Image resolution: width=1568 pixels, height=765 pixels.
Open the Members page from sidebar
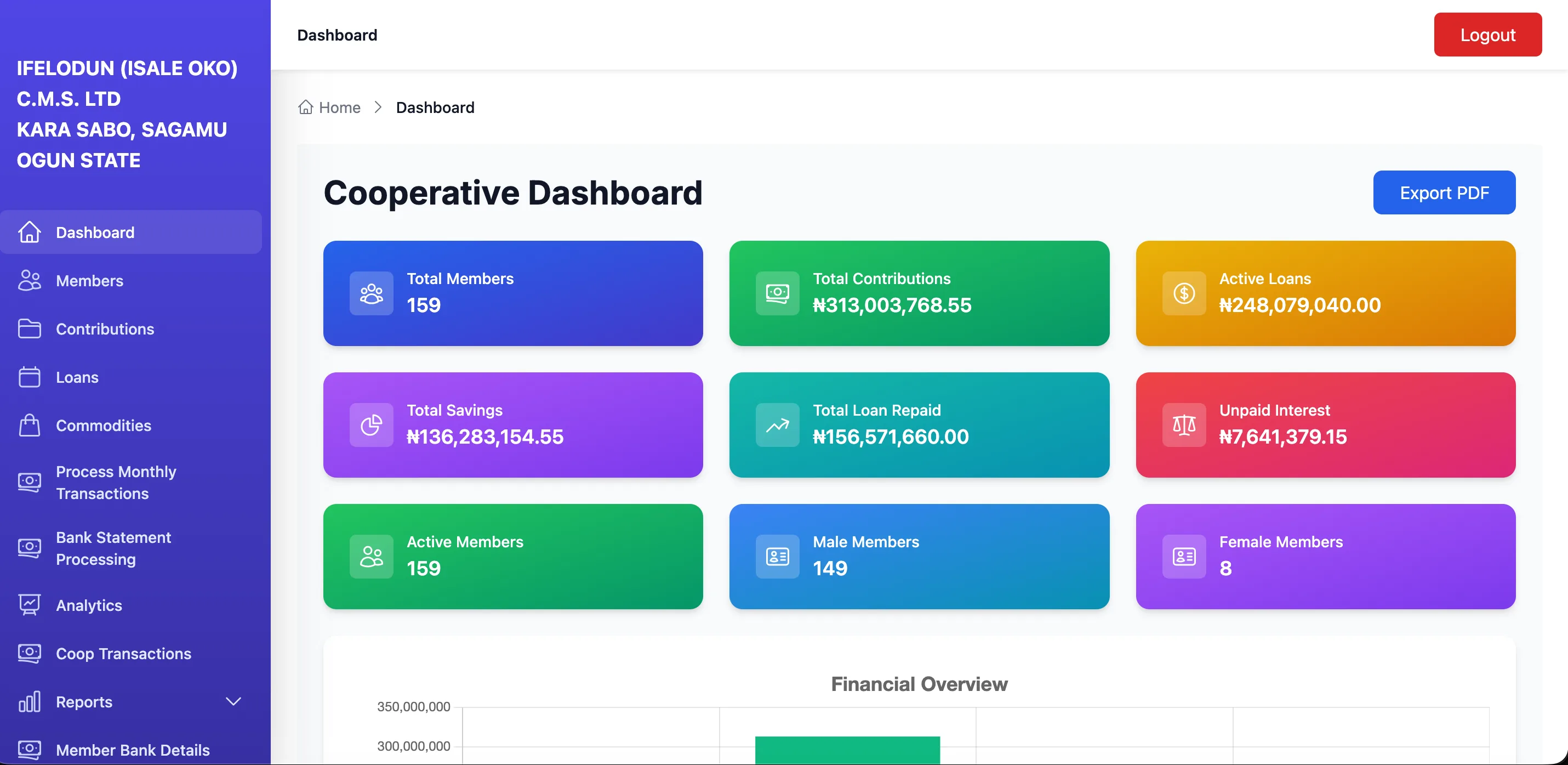pos(131,280)
